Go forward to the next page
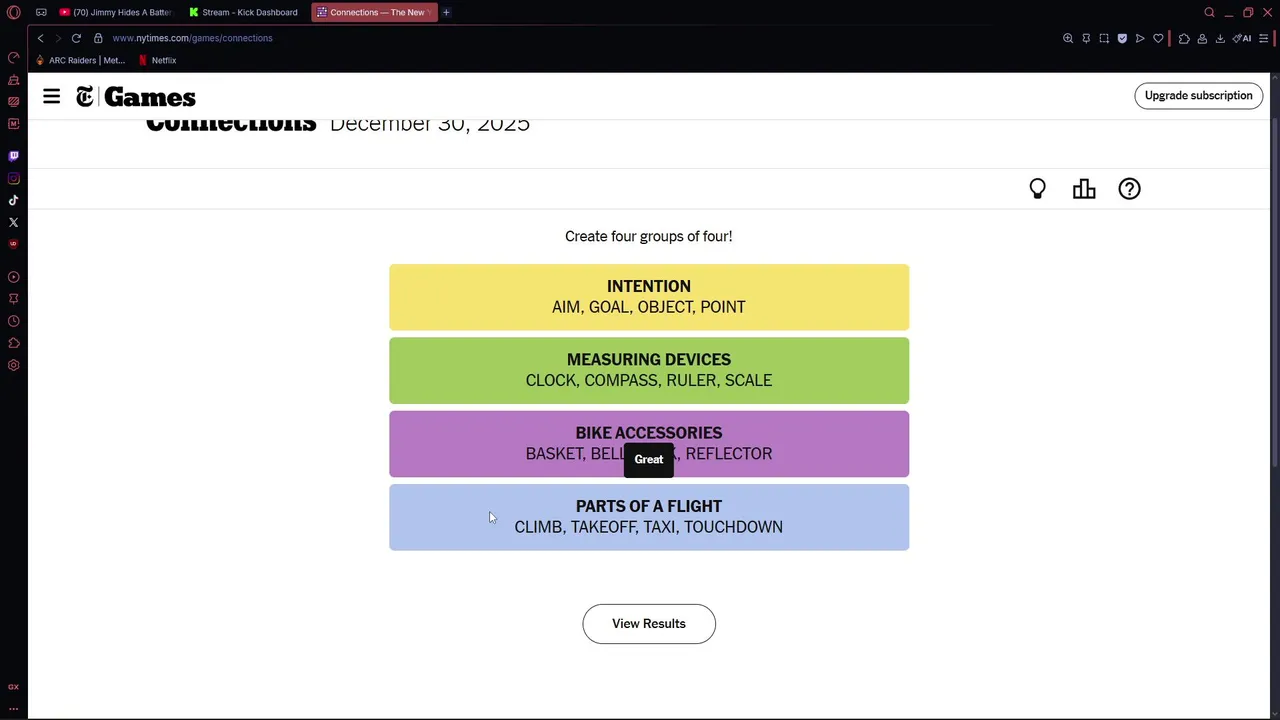Image resolution: width=1280 pixels, height=720 pixels. coord(58,38)
